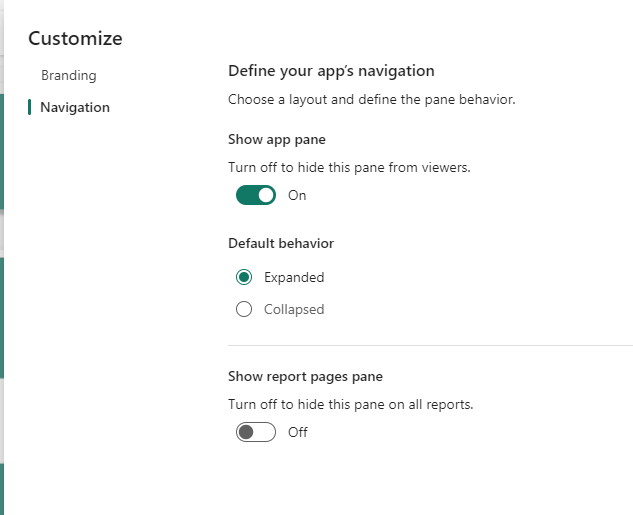633x515 pixels.
Task: Select the Expanded radio button
Action: coord(244,277)
